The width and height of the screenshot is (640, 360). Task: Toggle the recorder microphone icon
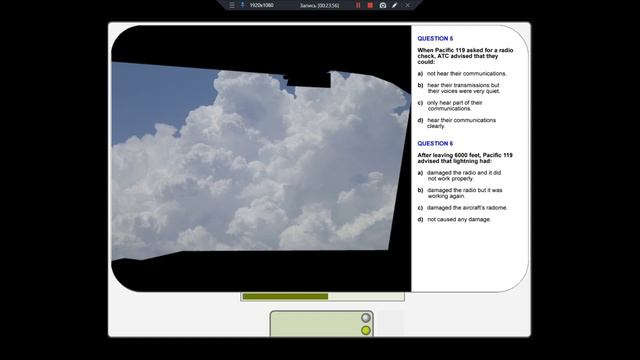(242, 5)
